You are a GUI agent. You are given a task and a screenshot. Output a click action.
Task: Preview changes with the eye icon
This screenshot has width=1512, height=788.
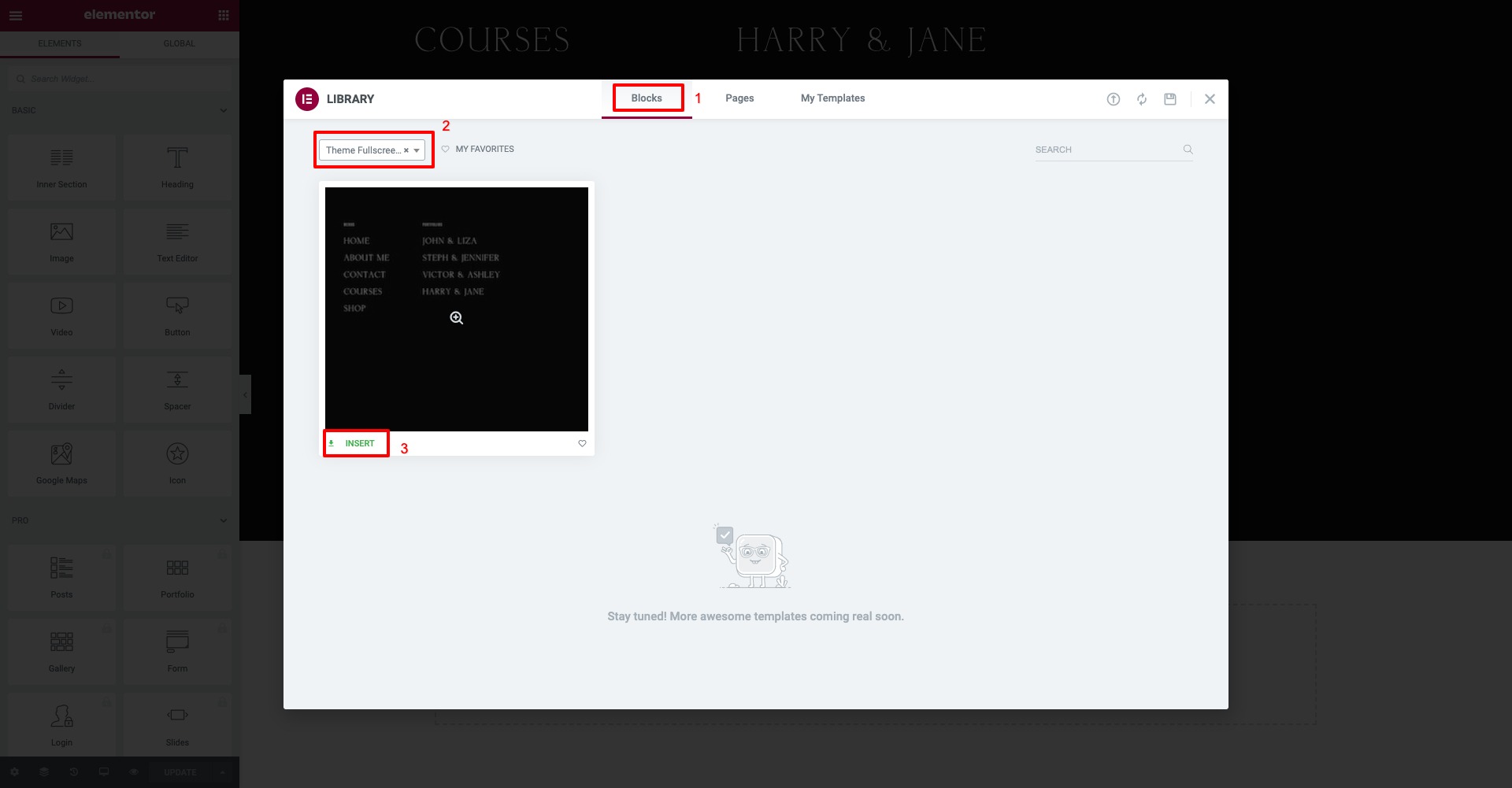point(133,771)
